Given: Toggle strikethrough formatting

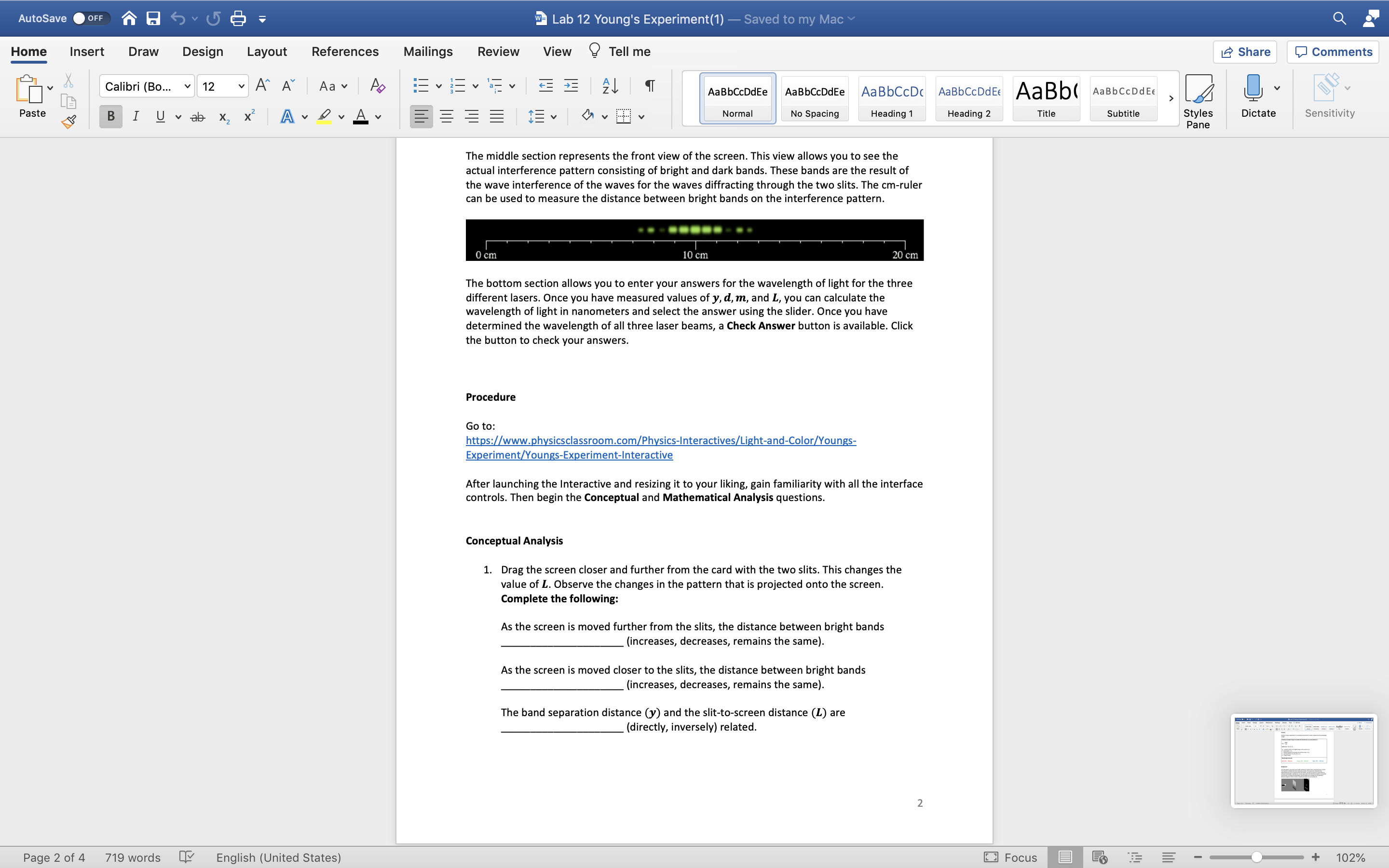Looking at the screenshot, I should point(198,117).
